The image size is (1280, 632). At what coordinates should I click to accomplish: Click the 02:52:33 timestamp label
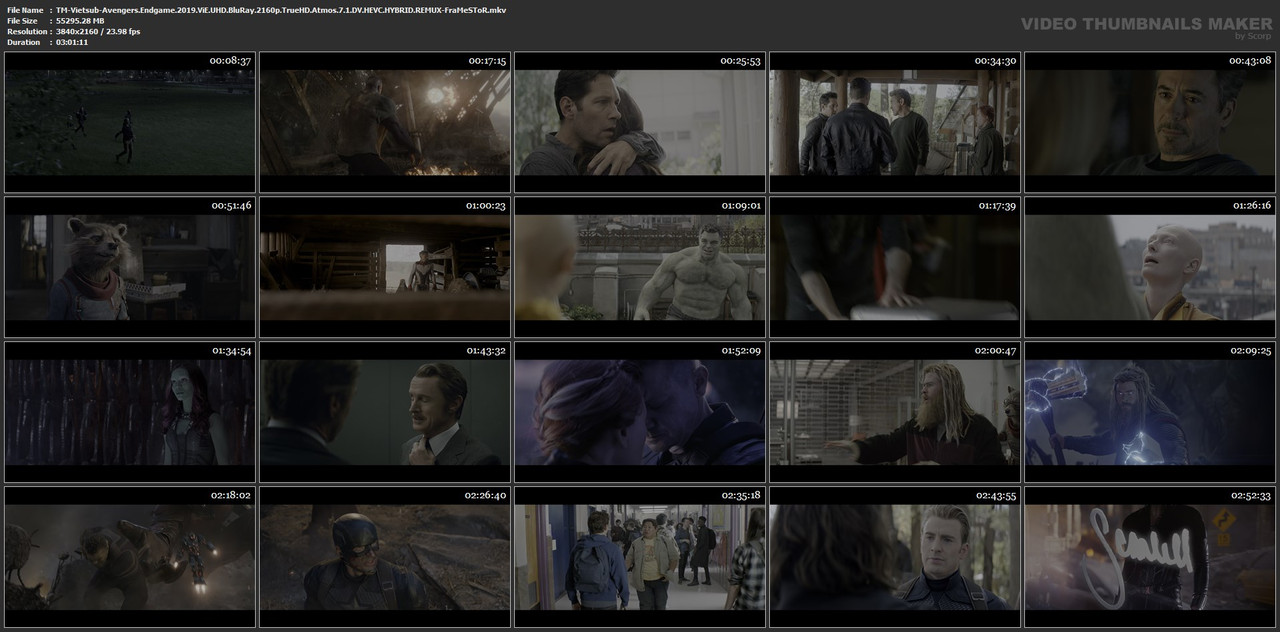[x=1251, y=495]
